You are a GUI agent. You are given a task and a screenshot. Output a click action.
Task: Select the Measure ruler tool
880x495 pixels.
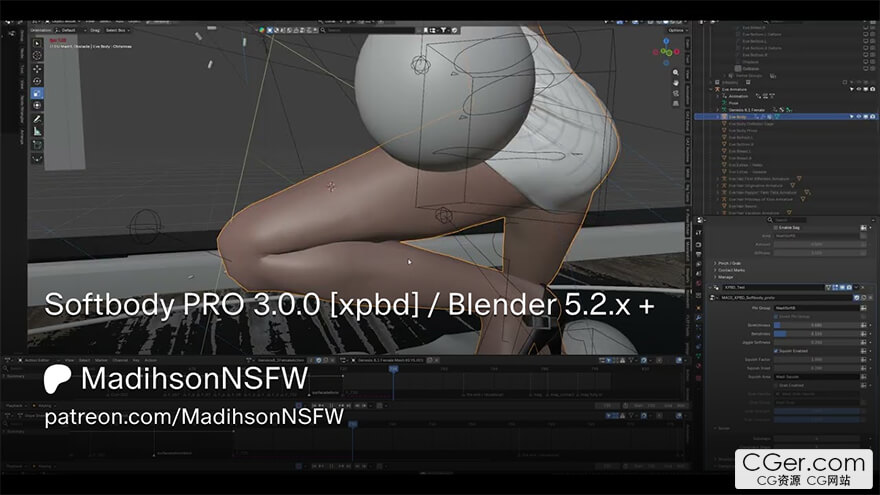click(x=37, y=131)
